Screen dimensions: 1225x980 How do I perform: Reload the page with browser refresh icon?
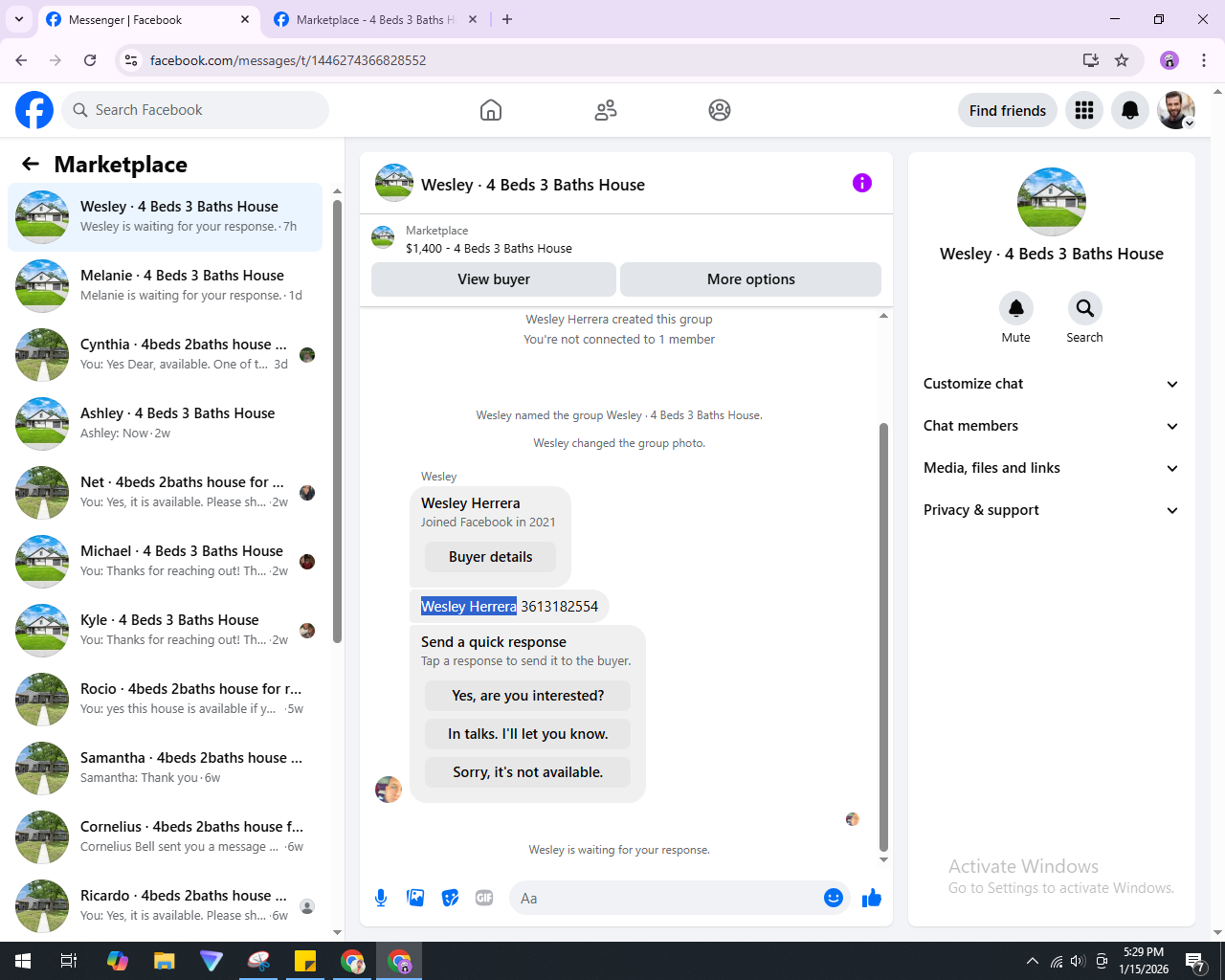coord(90,60)
